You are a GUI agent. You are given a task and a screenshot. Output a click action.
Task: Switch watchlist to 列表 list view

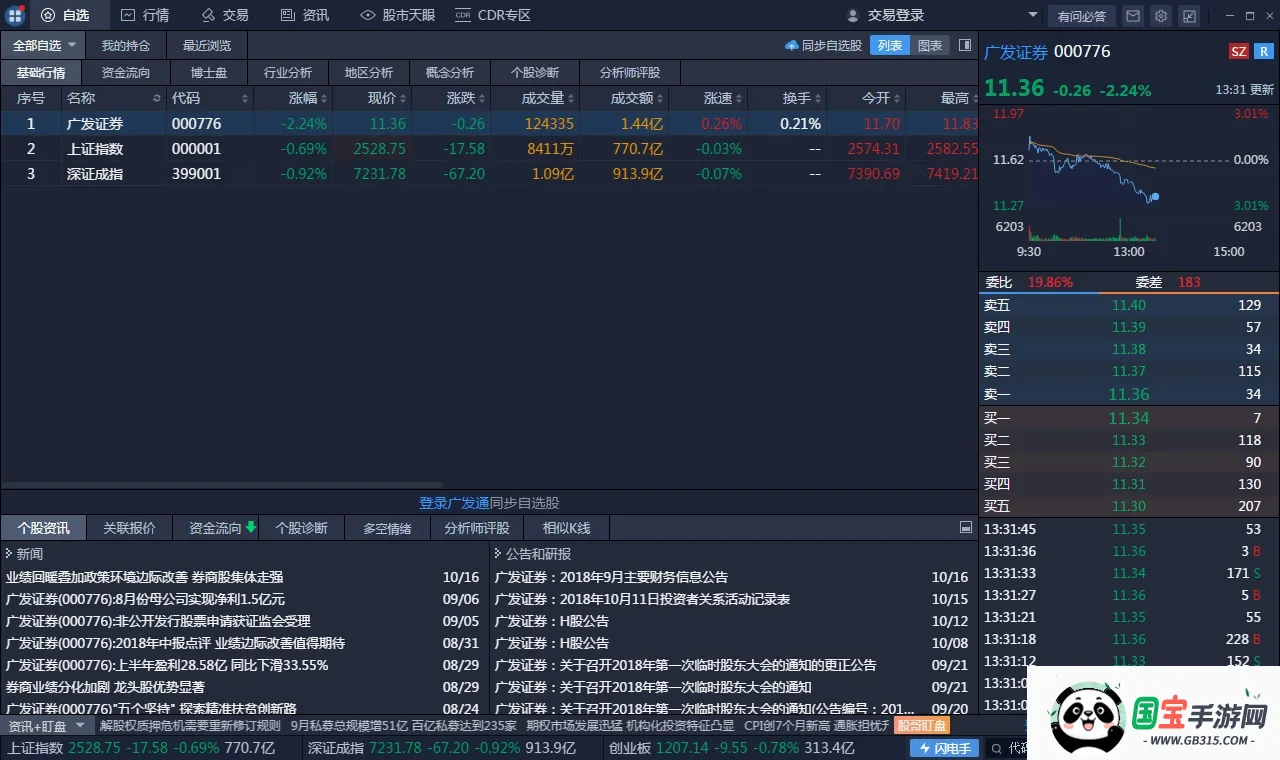[890, 45]
